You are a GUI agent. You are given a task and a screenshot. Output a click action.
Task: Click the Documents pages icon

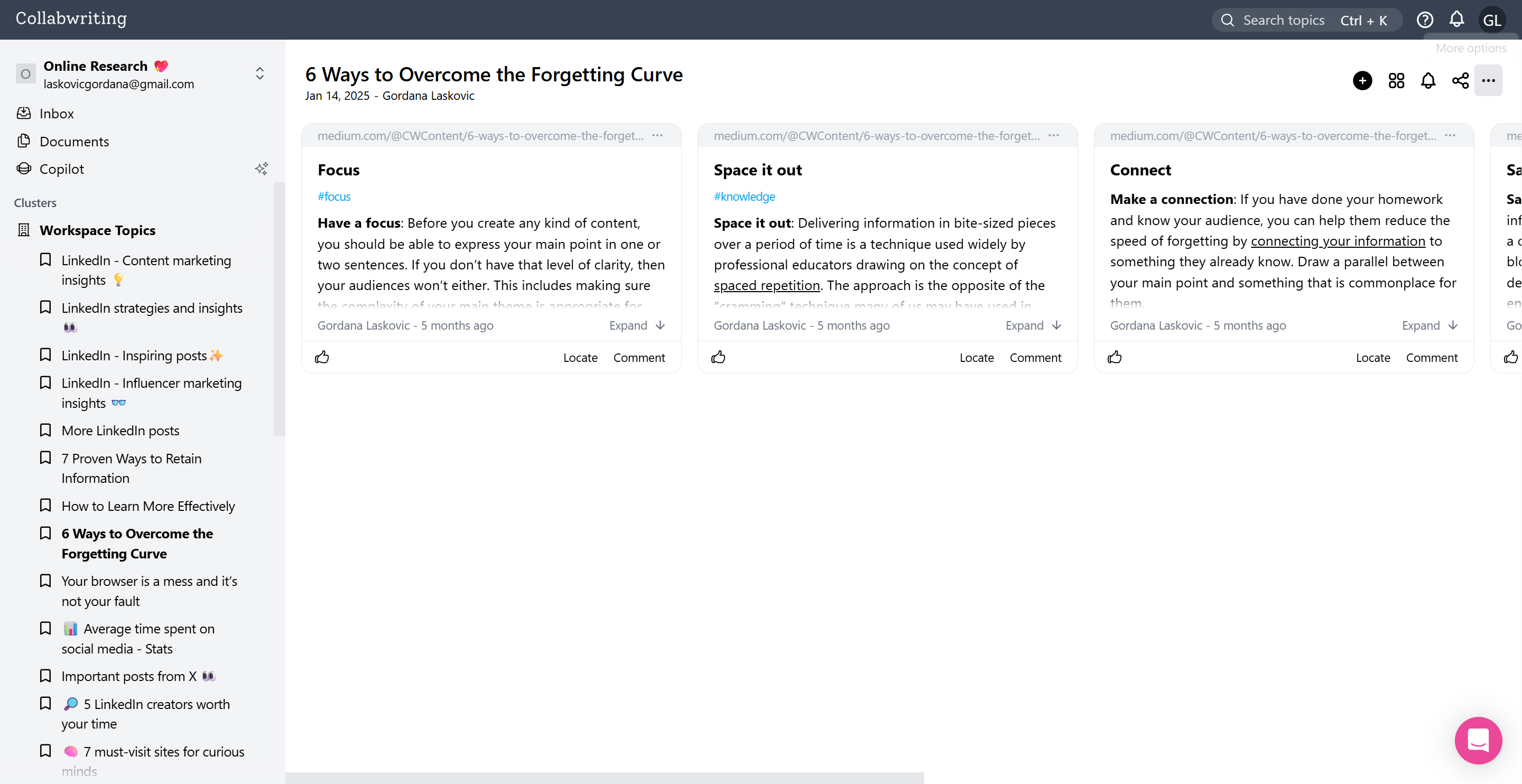(x=24, y=141)
